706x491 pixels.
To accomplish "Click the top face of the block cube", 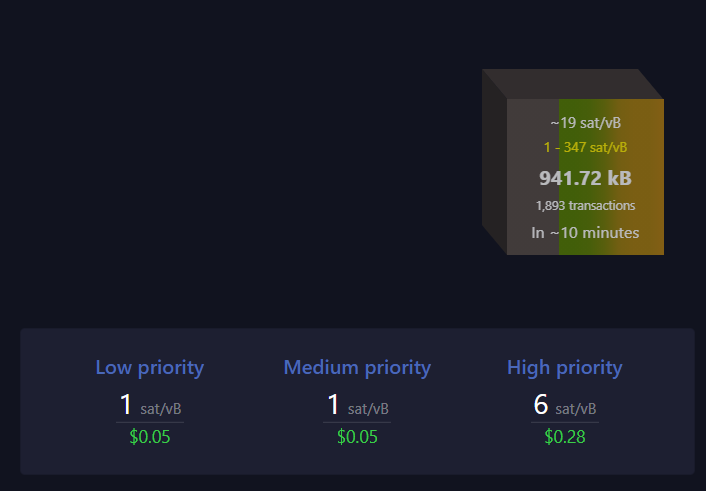I will pyautogui.click(x=573, y=84).
